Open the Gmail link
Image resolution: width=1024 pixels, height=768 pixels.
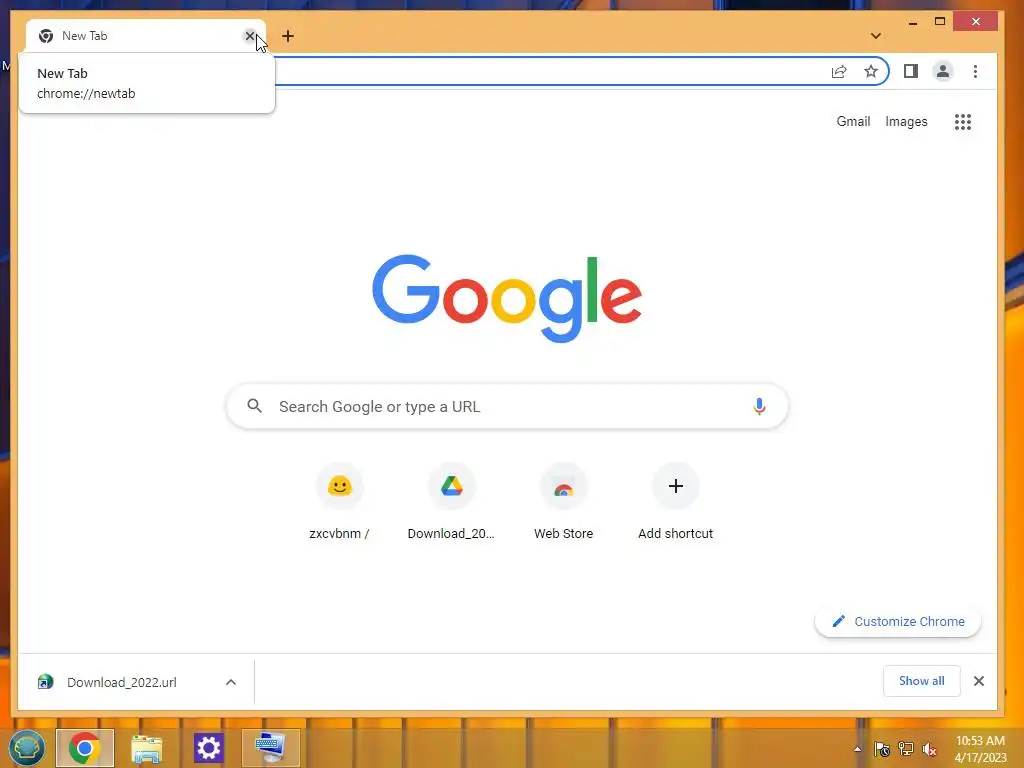(x=853, y=121)
